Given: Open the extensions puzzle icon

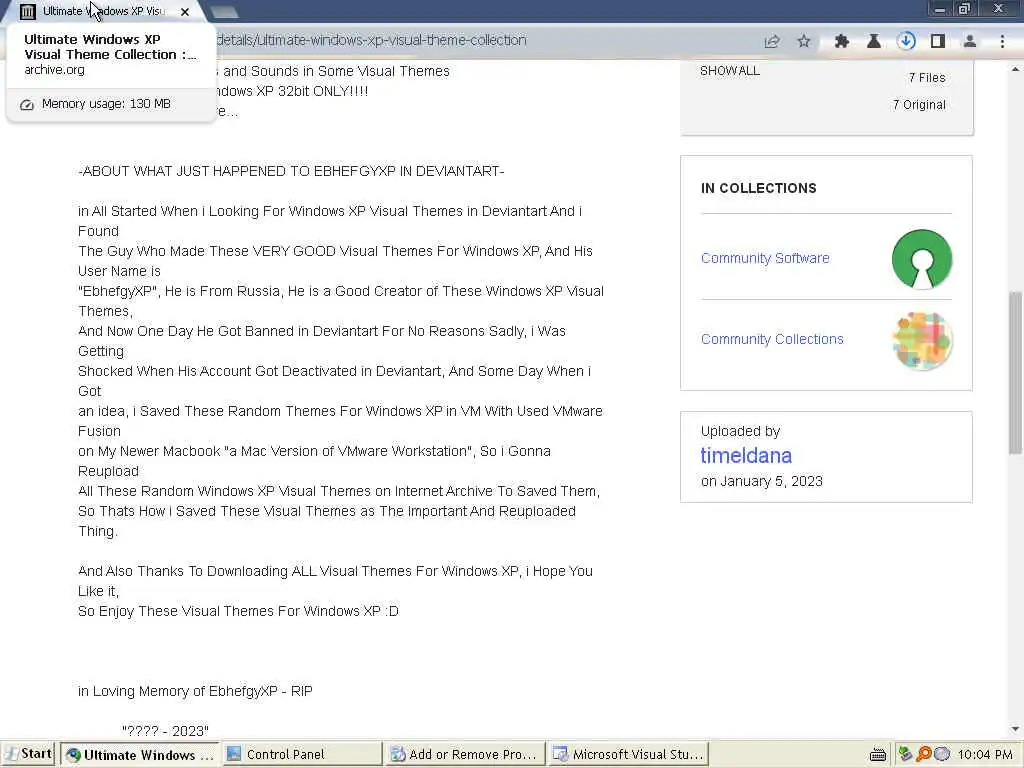Looking at the screenshot, I should [842, 41].
